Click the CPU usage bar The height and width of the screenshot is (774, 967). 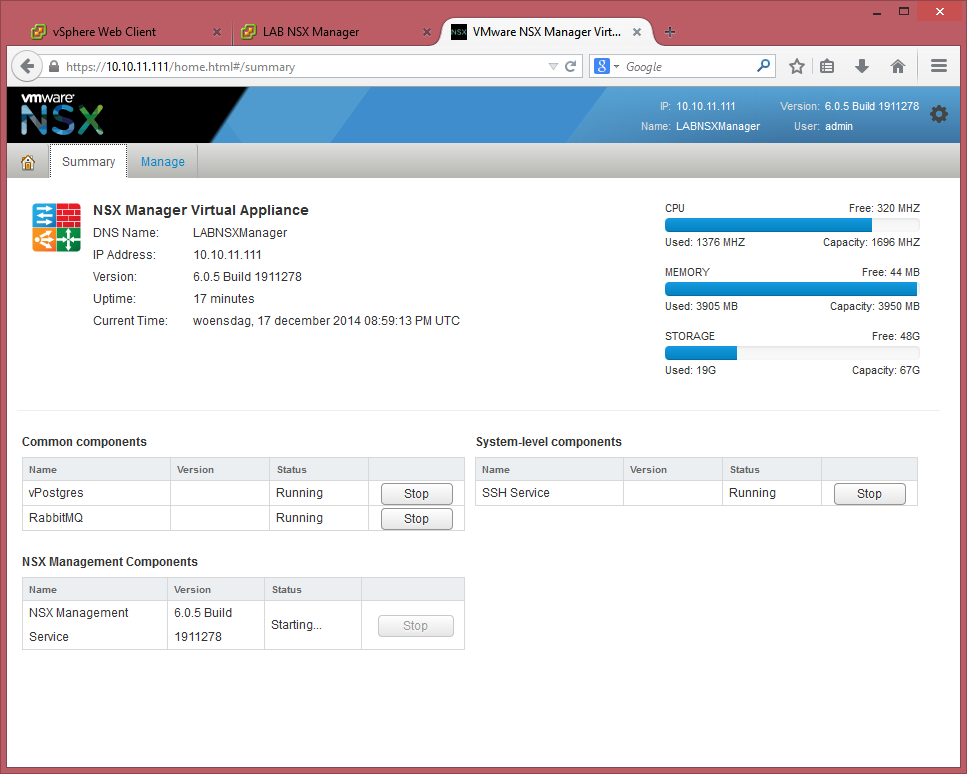[792, 225]
